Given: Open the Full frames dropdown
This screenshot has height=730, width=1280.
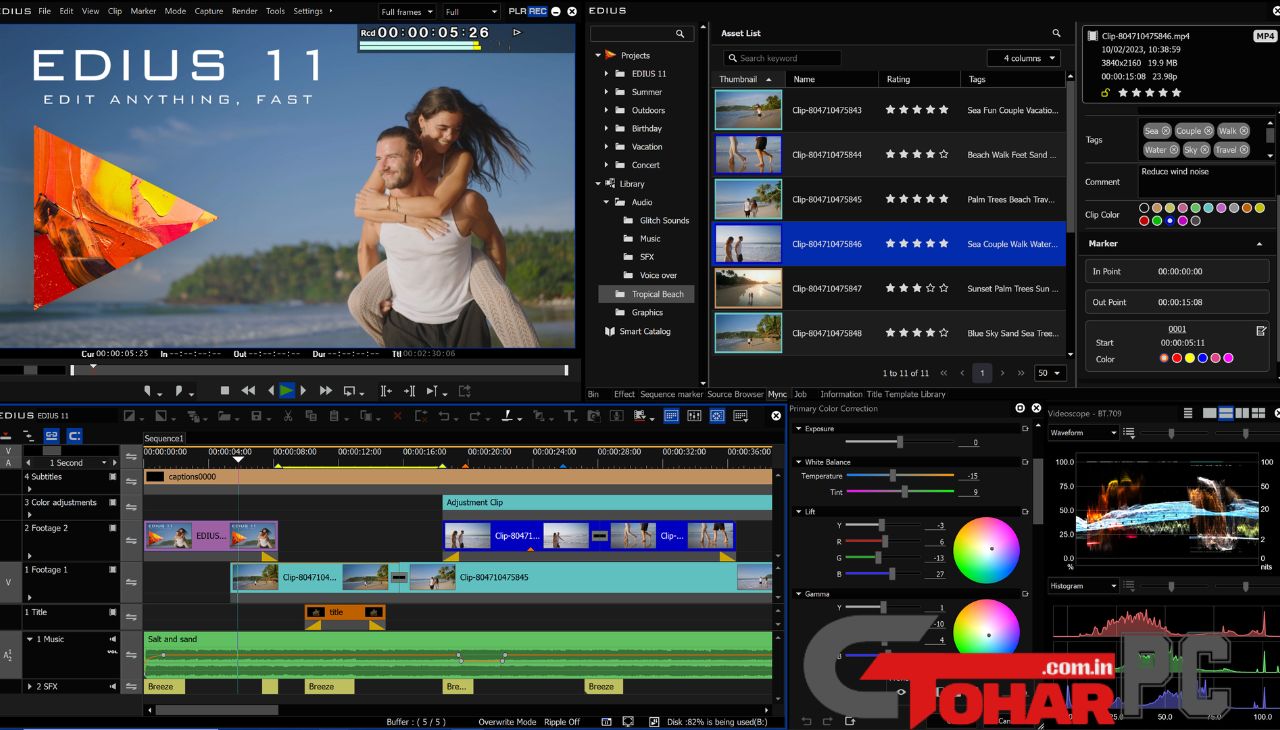Looking at the screenshot, I should (x=408, y=12).
